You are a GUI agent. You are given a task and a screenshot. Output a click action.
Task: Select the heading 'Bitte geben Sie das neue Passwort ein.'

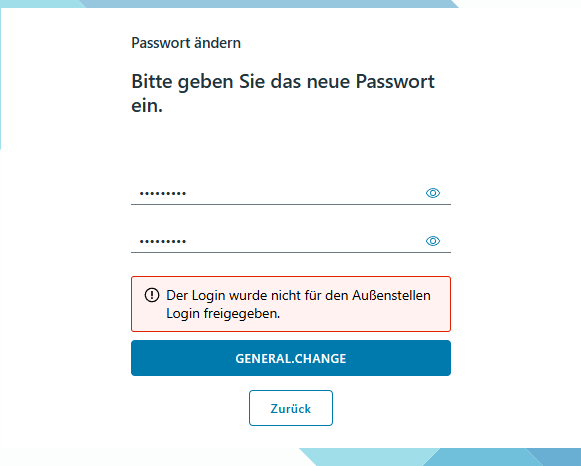coord(283,93)
